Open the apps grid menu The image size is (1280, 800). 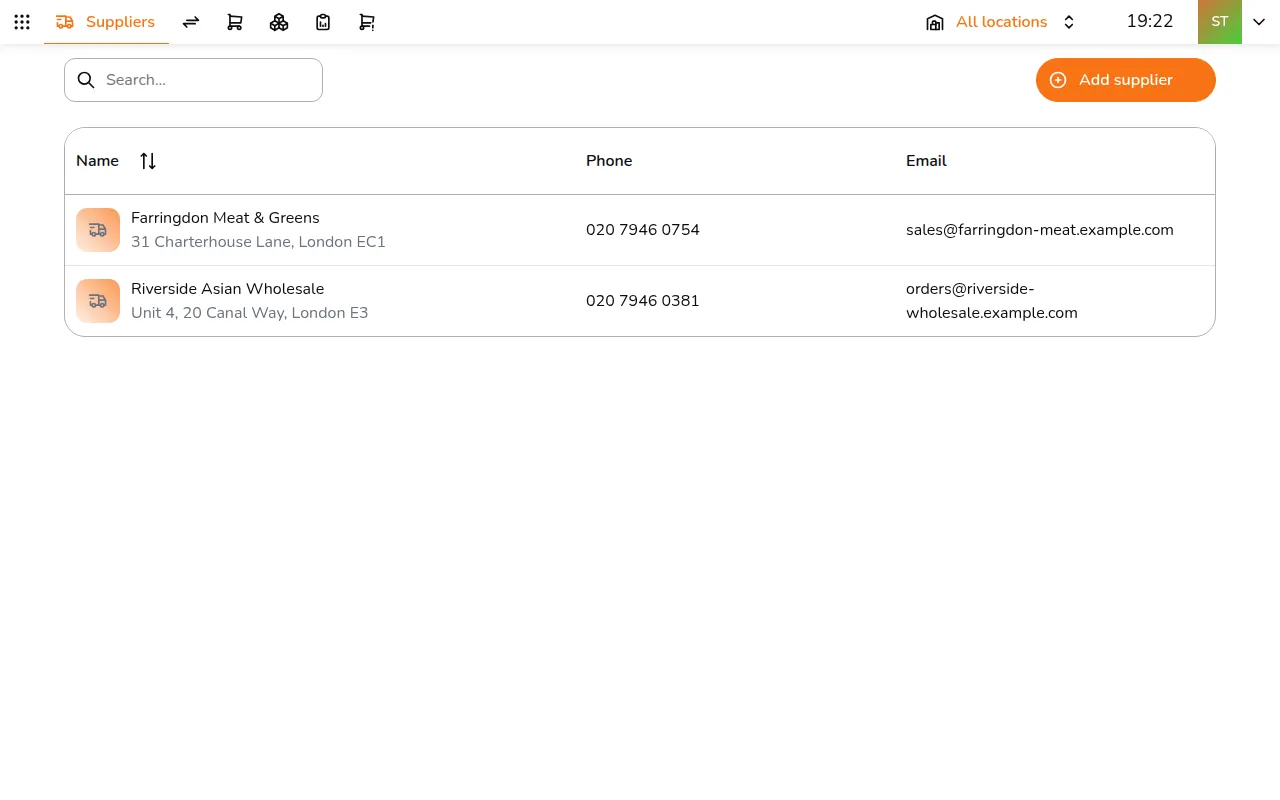(22, 22)
